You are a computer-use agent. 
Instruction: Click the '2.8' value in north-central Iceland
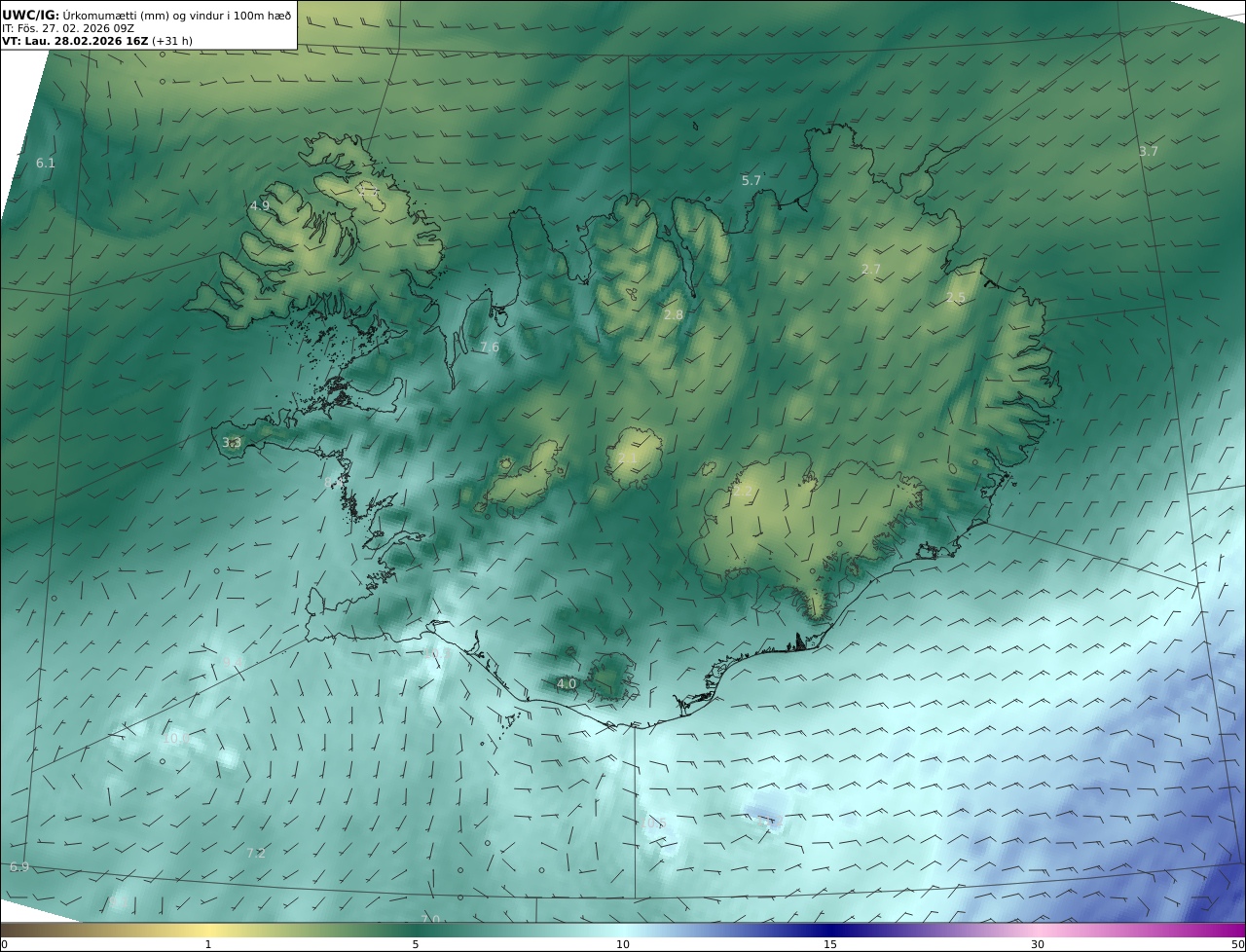(674, 315)
